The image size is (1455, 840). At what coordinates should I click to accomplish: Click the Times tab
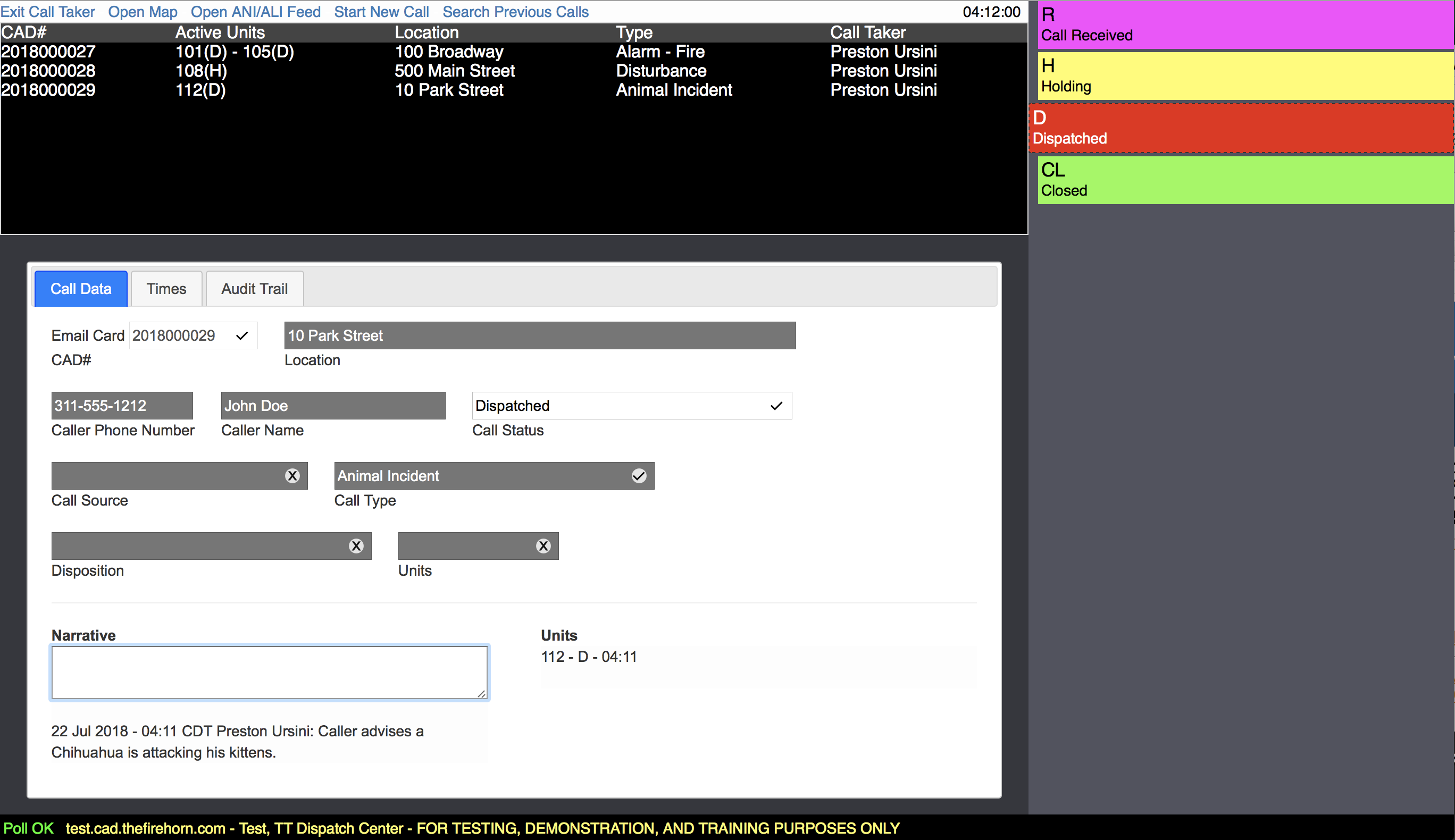coord(165,289)
